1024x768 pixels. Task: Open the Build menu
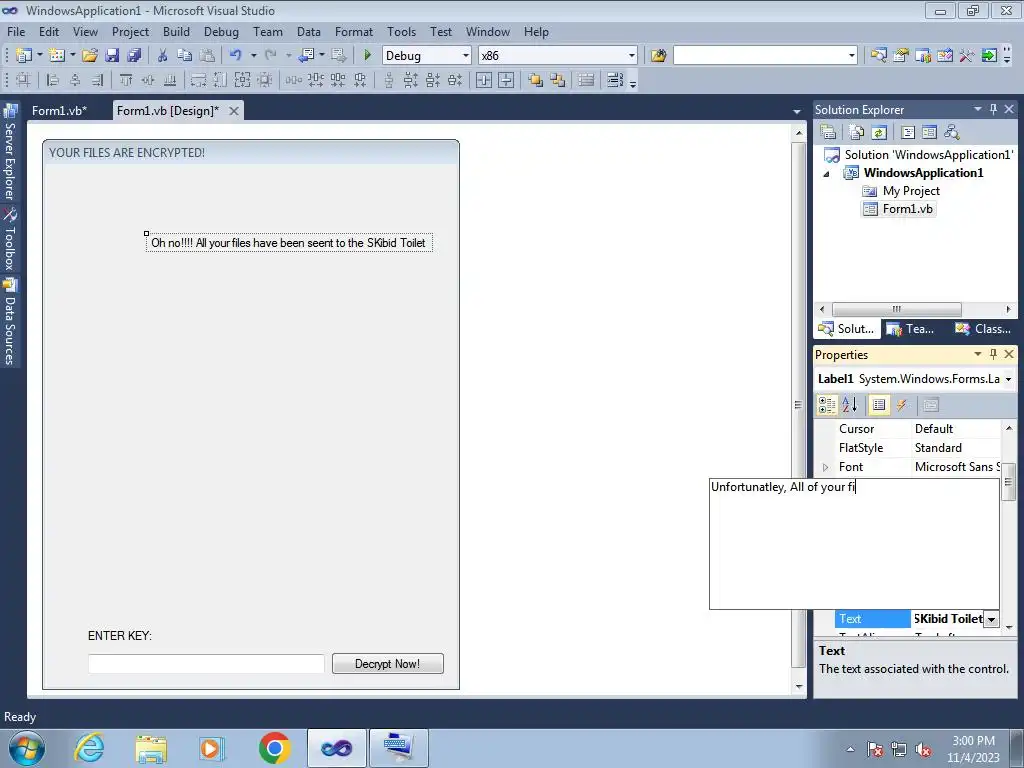[176, 31]
